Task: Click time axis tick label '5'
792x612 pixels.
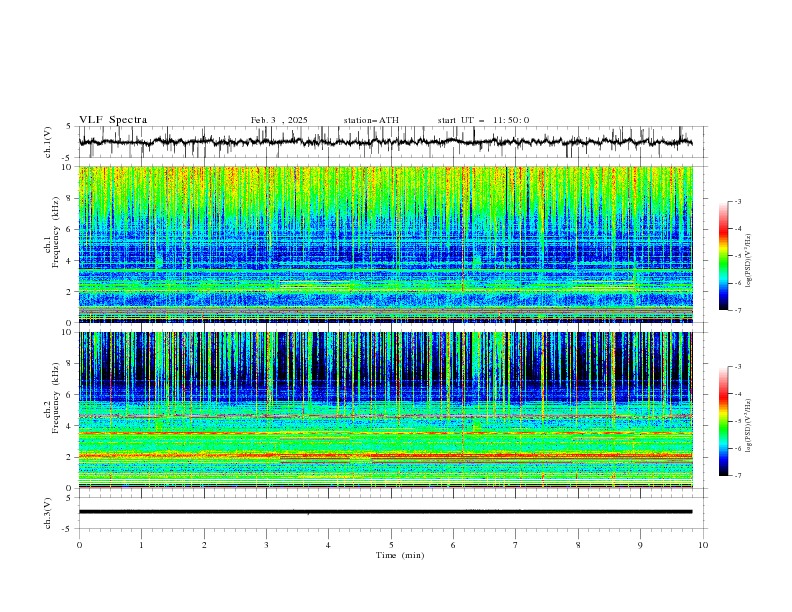Action: (391, 545)
